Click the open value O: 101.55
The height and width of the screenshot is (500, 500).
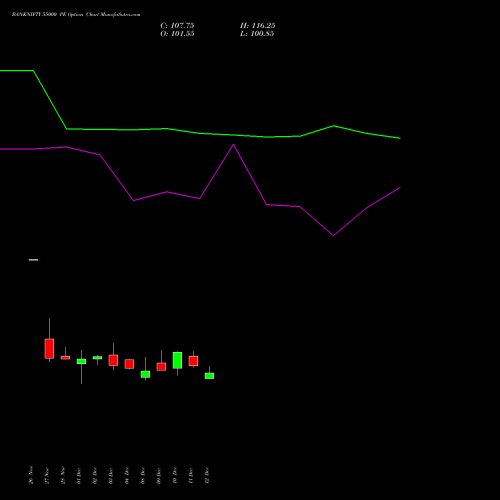177,34
